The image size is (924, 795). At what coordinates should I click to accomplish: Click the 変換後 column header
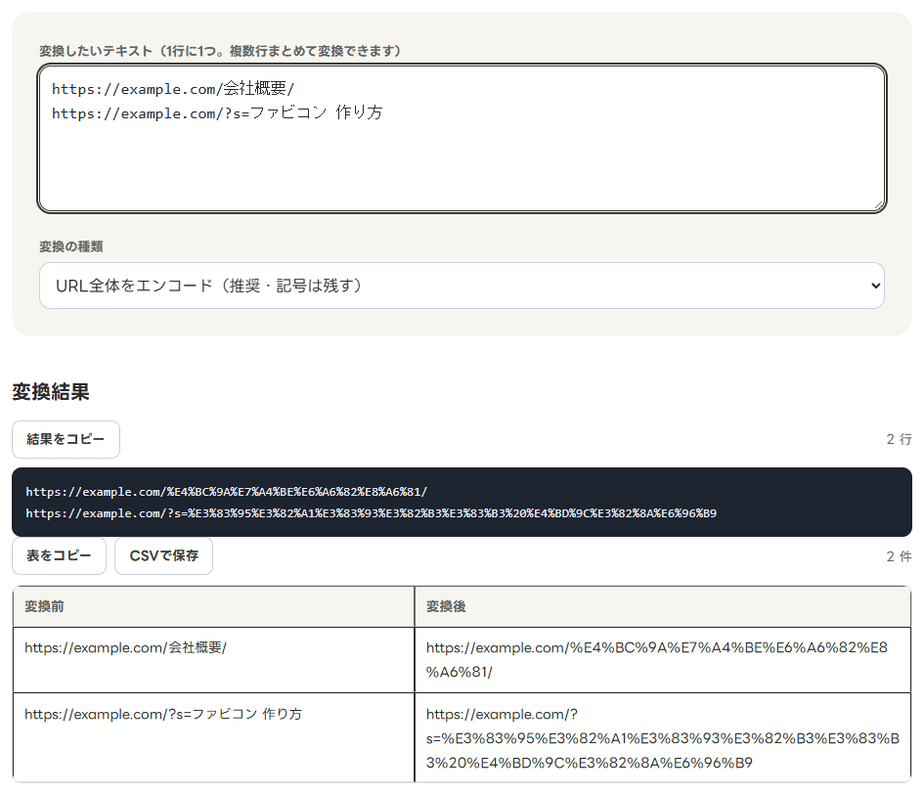(662, 606)
